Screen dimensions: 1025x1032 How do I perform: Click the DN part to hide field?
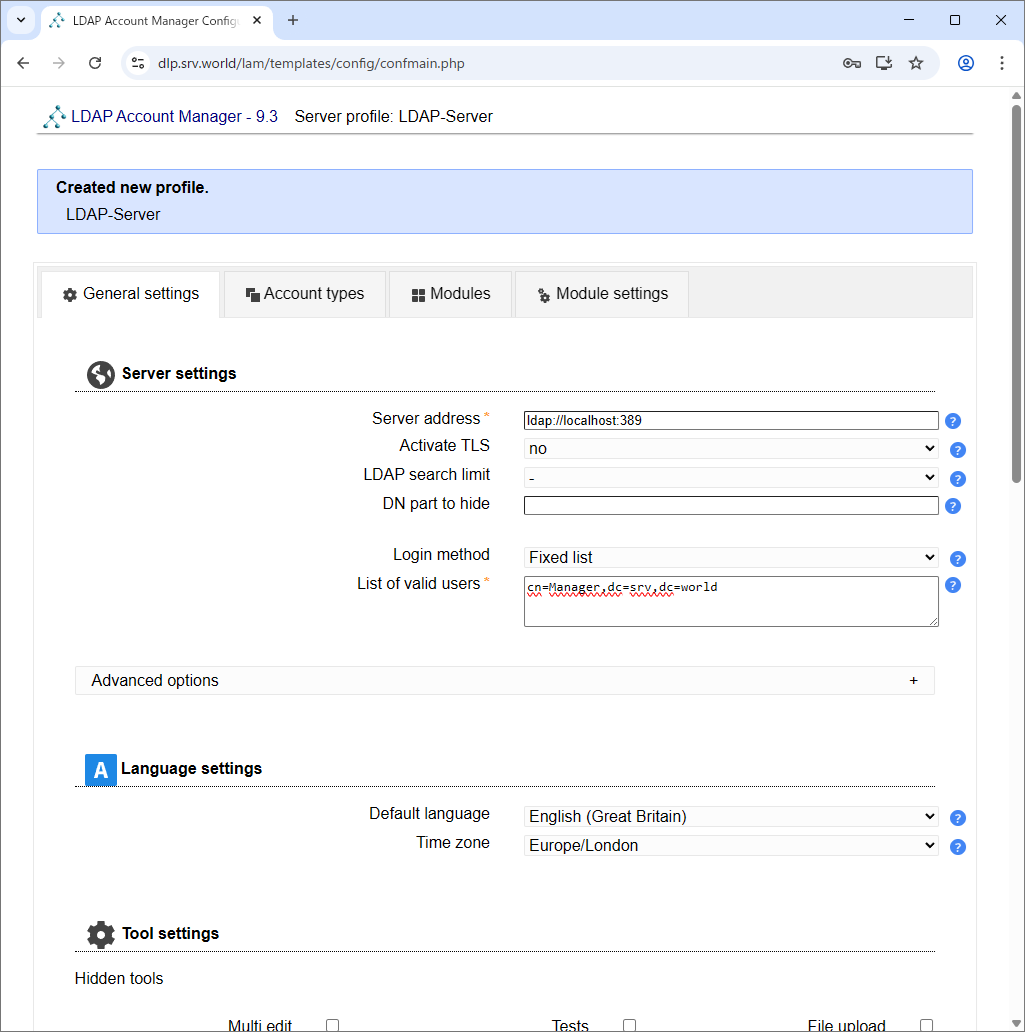pyautogui.click(x=731, y=505)
